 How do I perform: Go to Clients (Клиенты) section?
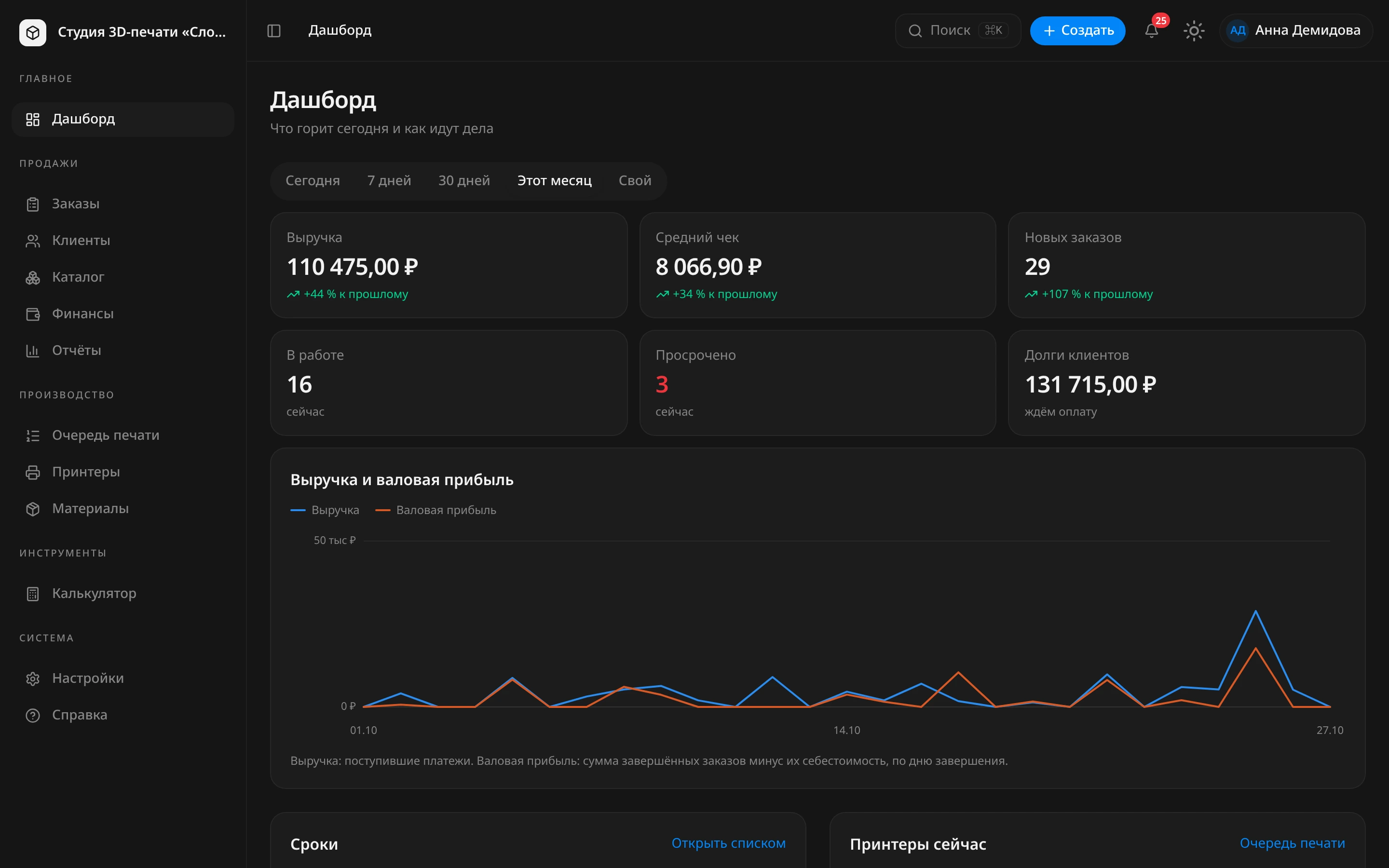123,241
